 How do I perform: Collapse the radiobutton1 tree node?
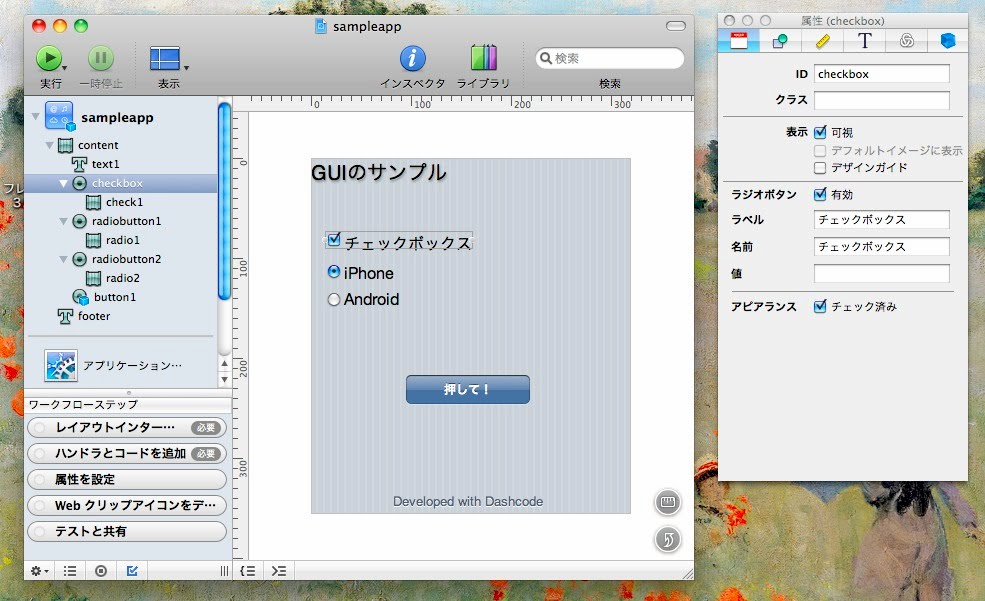pos(64,221)
